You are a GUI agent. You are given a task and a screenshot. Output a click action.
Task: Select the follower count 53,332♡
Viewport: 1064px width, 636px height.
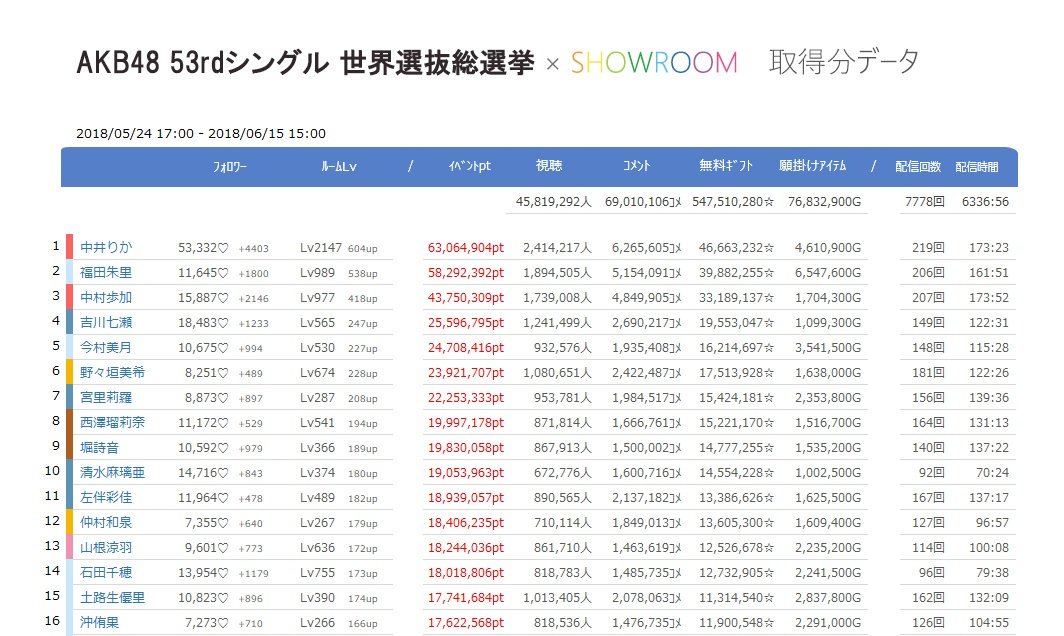click(x=204, y=248)
